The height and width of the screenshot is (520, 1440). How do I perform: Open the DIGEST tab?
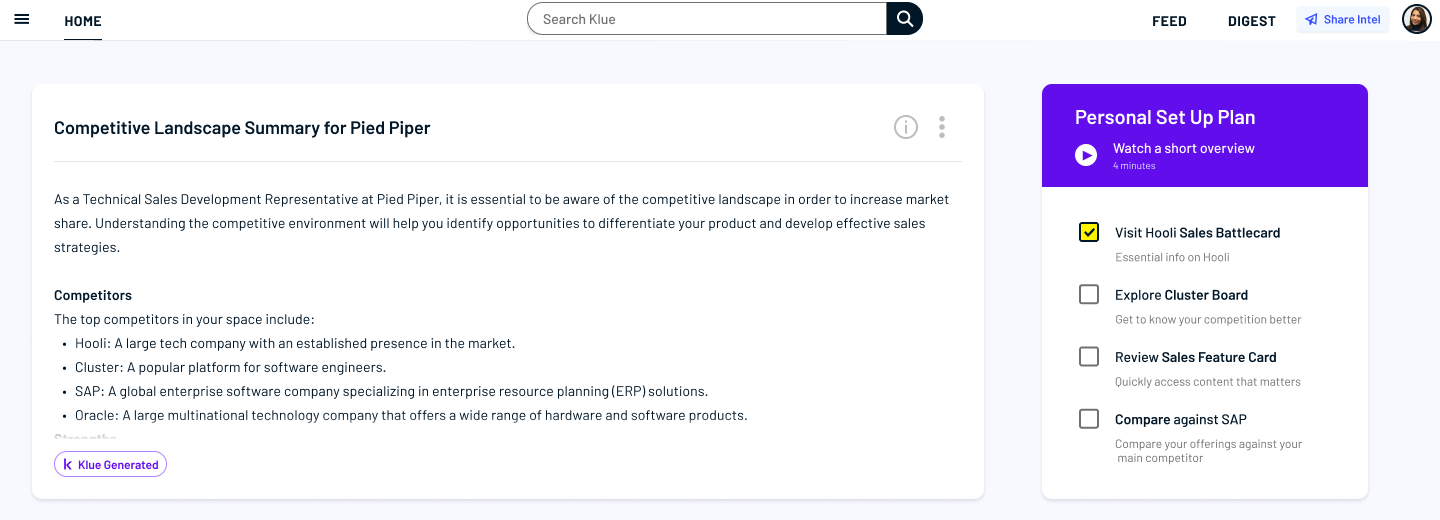point(1252,21)
